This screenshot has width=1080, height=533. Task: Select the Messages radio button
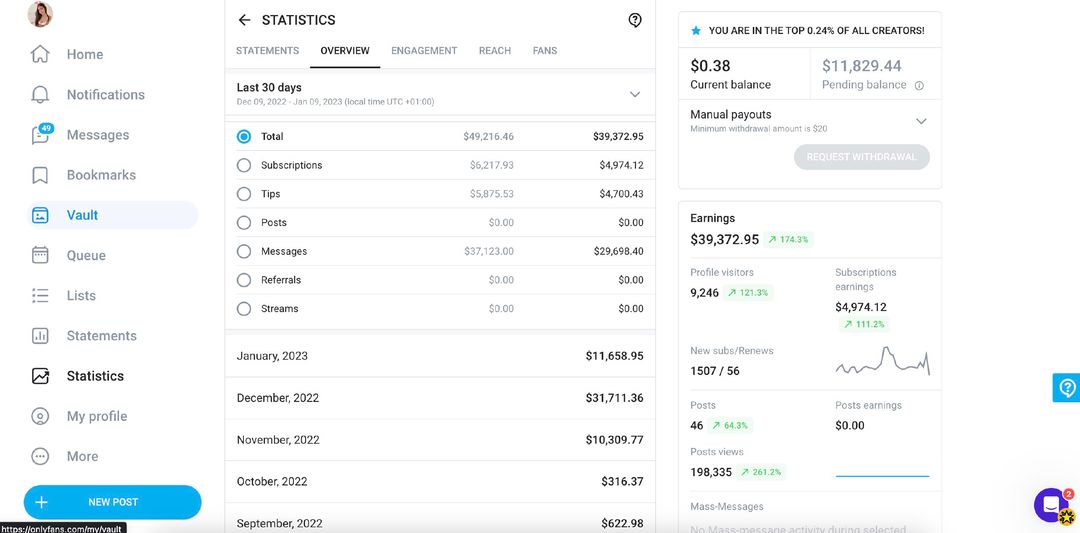(x=244, y=251)
